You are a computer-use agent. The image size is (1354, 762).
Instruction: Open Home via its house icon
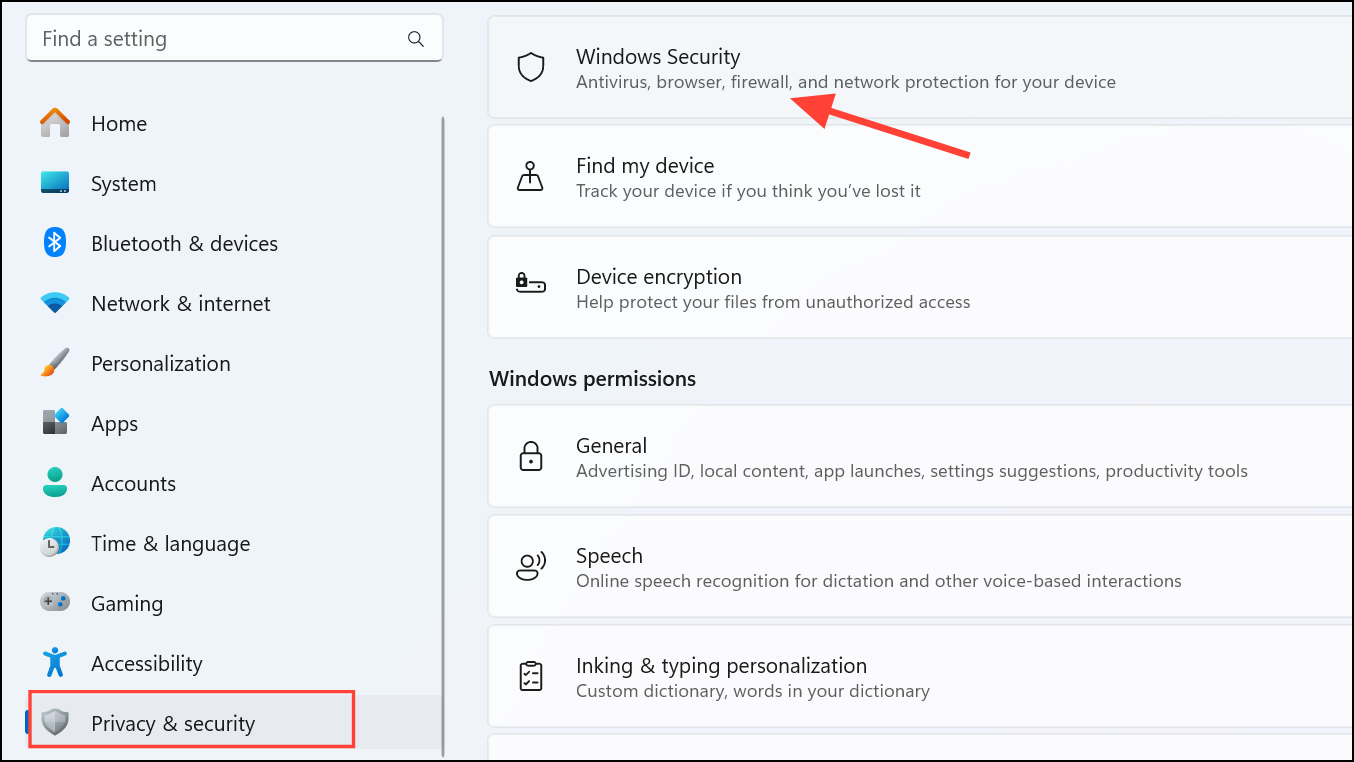(55, 123)
